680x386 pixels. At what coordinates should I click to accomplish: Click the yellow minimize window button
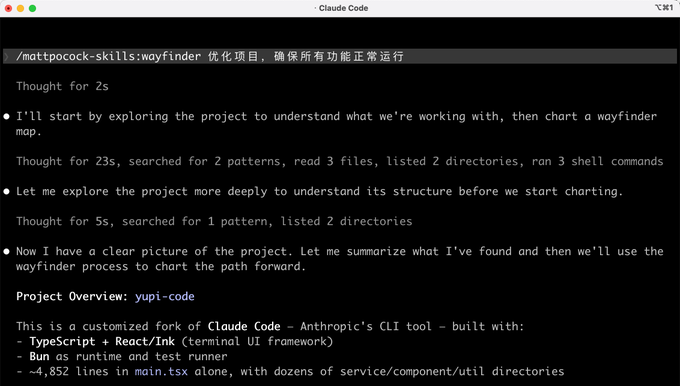(x=20, y=8)
